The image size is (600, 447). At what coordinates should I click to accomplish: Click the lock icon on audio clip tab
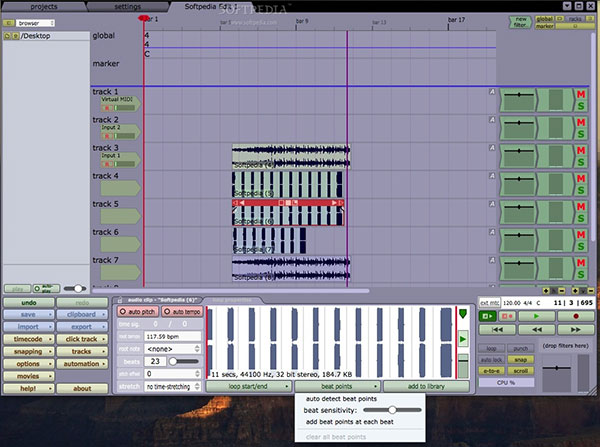pos(120,300)
